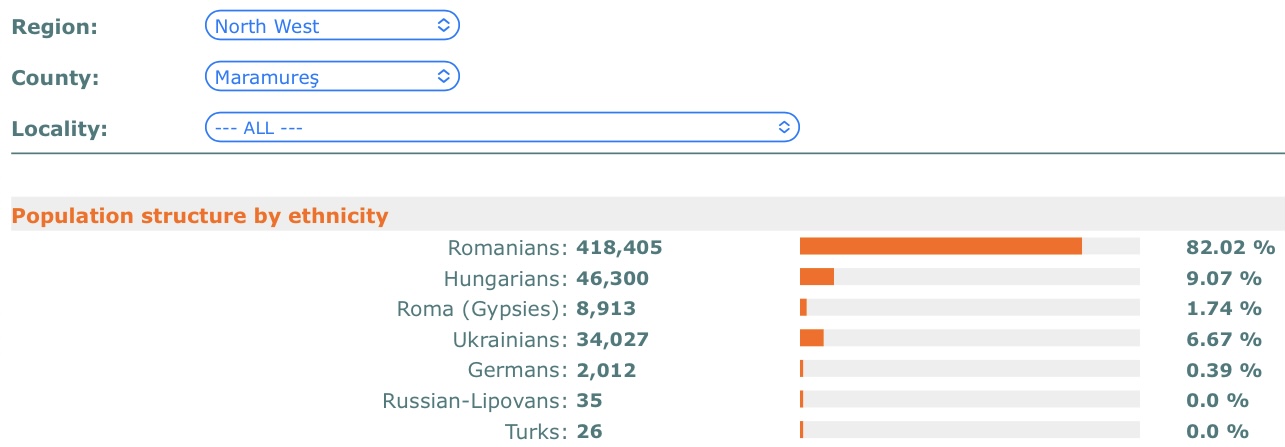Click the Romanians orange percentage bar

941,246
